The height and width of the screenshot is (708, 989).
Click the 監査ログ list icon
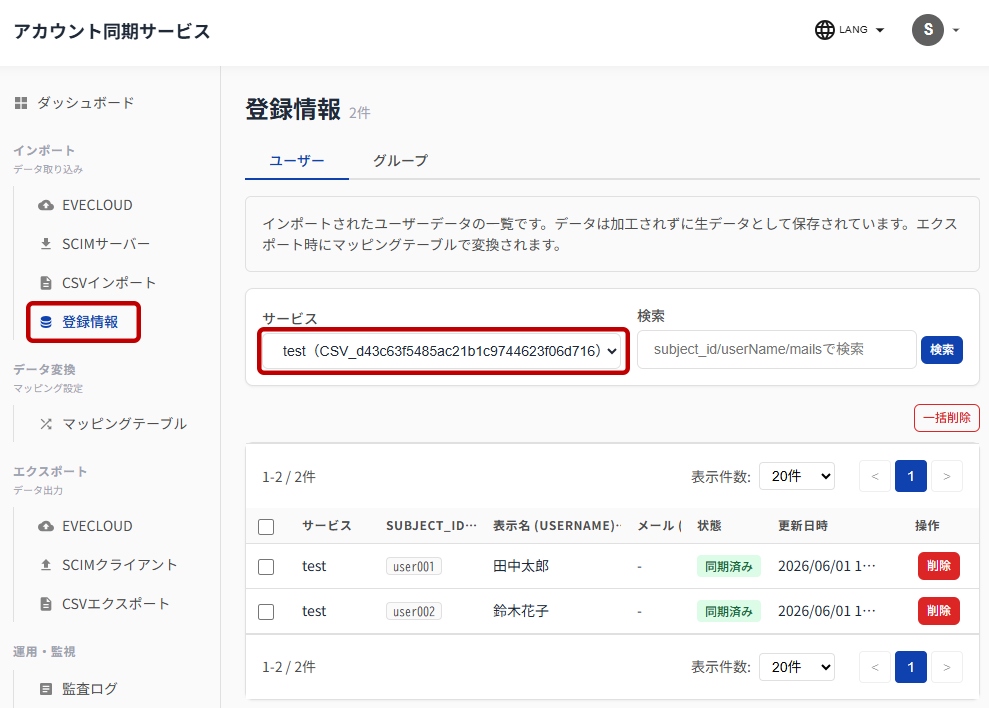coord(46,688)
